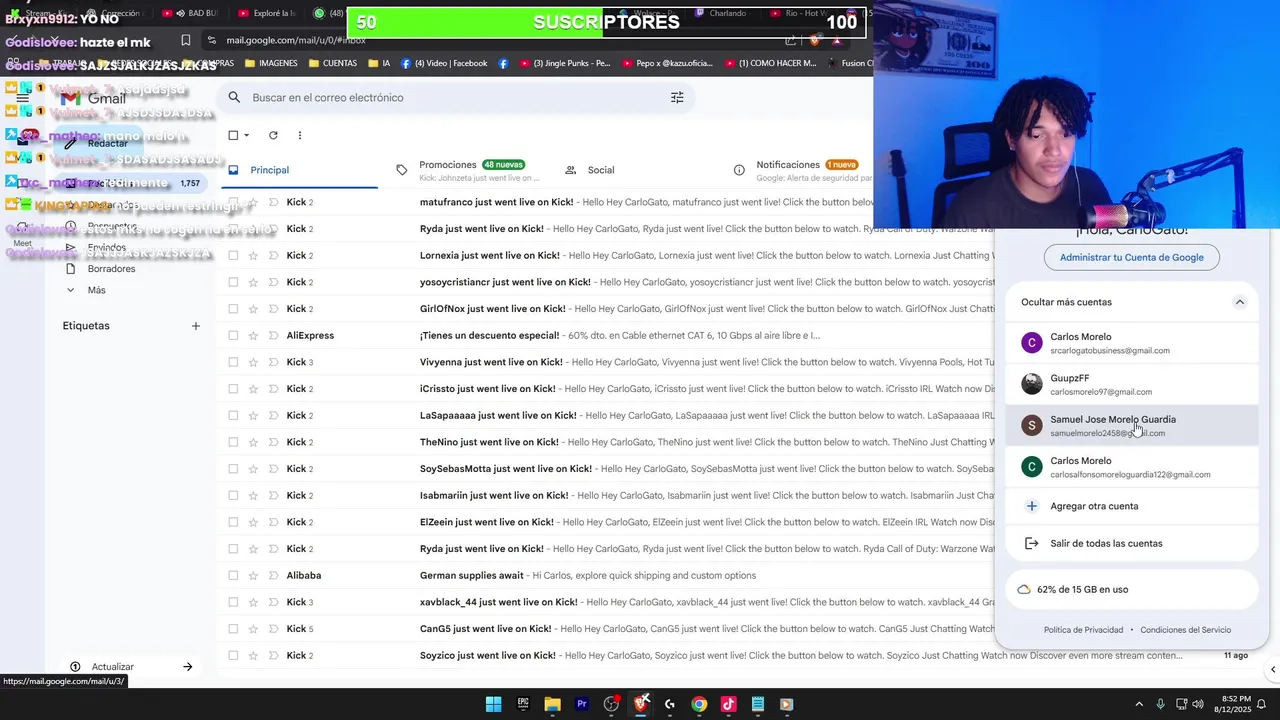Open the search options filter icon
The width and height of the screenshot is (1280, 720).
coord(677,97)
